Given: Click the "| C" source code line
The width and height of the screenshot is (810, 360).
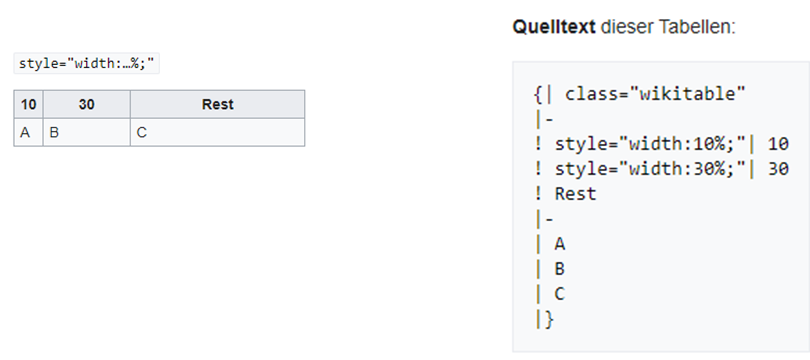Looking at the screenshot, I should (550, 294).
